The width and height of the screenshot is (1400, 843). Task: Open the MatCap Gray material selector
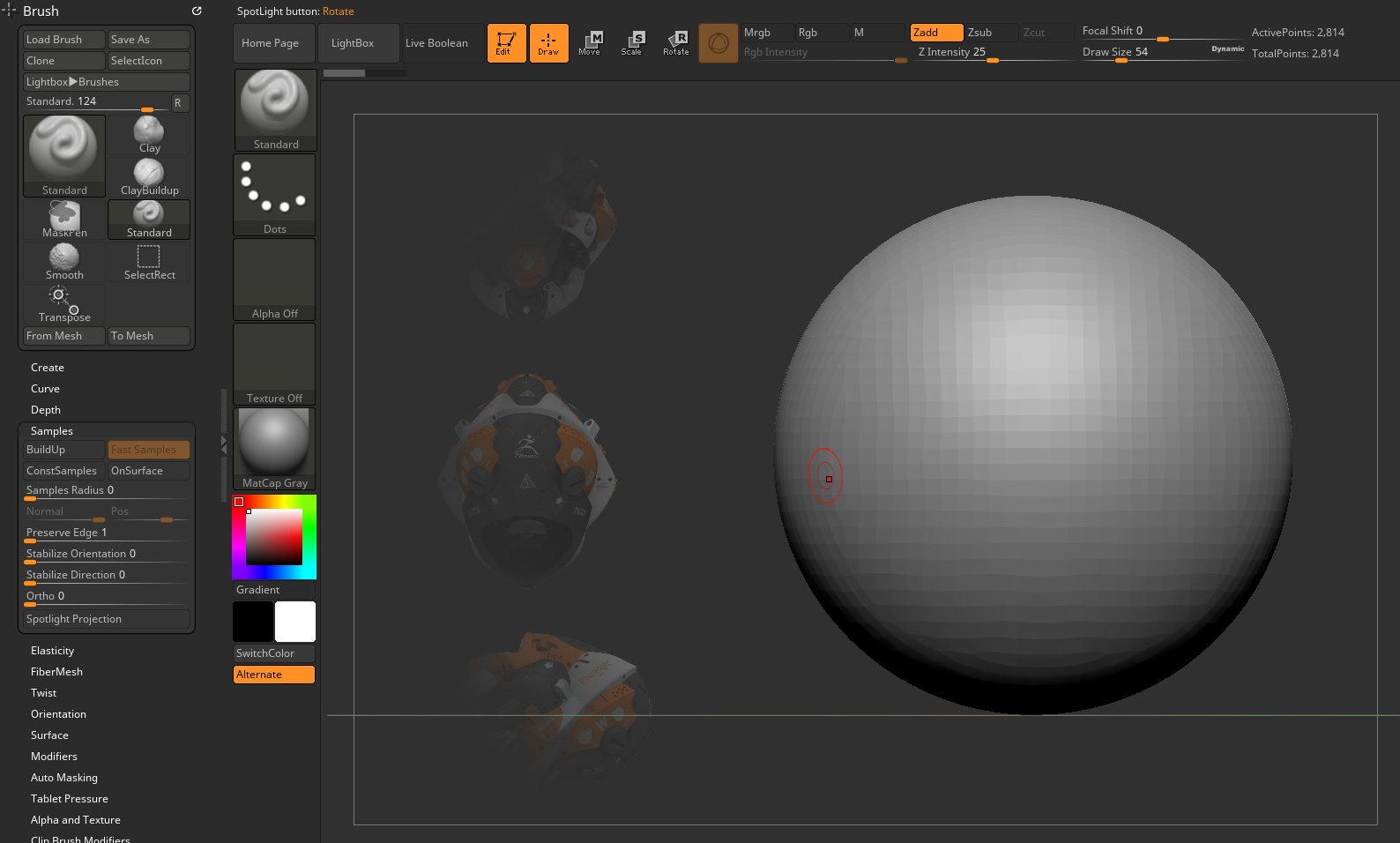275,449
